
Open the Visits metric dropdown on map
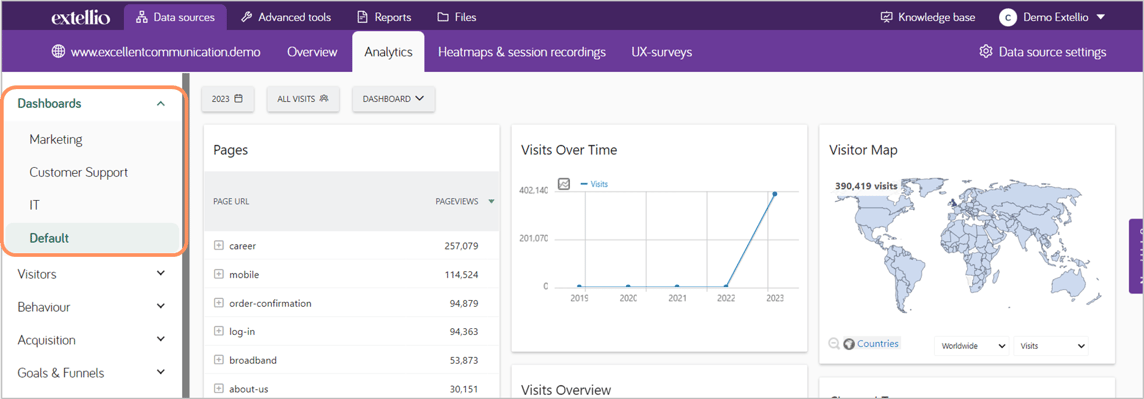tap(1051, 345)
